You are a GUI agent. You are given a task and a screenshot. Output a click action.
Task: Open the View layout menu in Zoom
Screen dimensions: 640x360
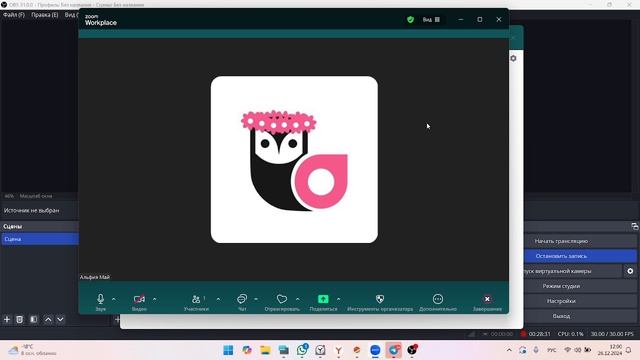(x=431, y=20)
